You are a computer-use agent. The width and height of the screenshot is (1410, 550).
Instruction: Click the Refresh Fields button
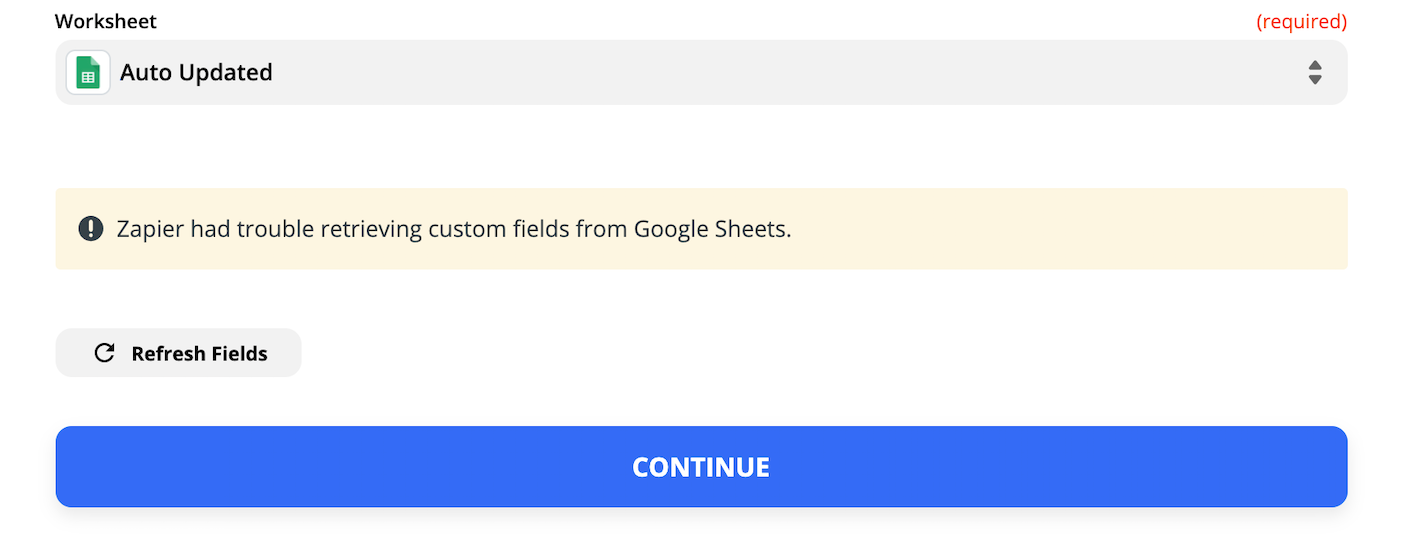tap(178, 353)
